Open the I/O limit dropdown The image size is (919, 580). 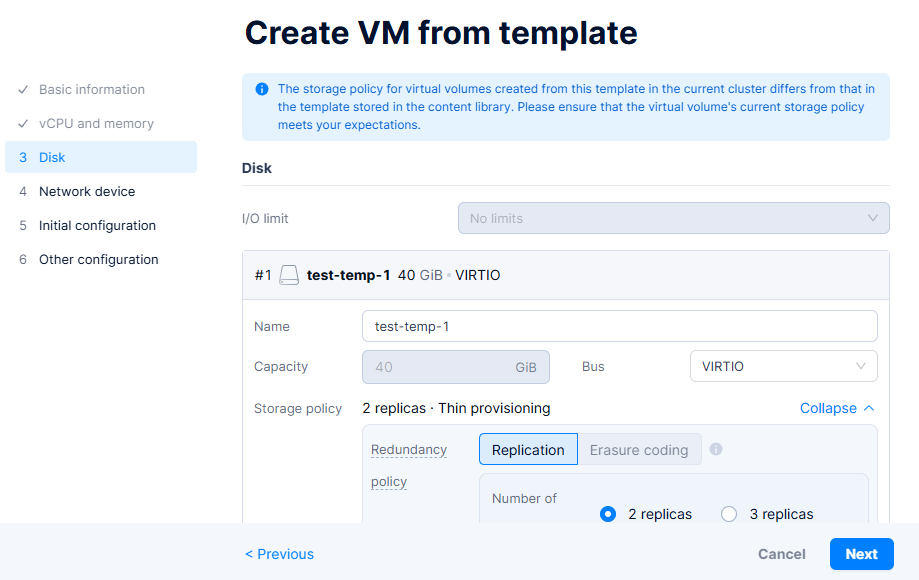click(x=673, y=218)
